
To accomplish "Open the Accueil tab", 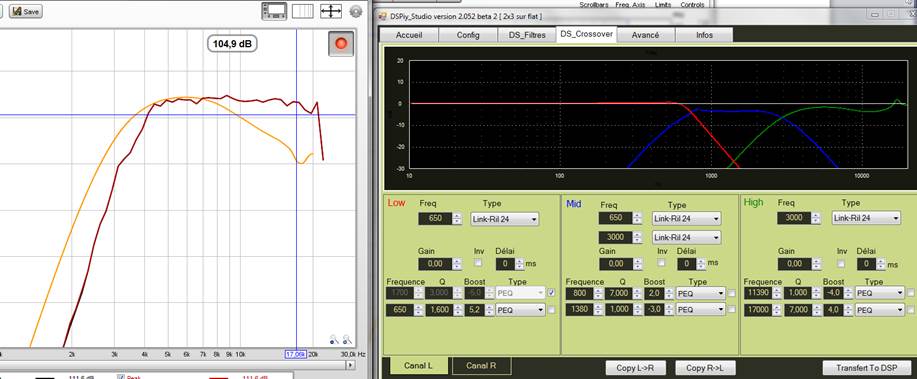I will click(409, 35).
